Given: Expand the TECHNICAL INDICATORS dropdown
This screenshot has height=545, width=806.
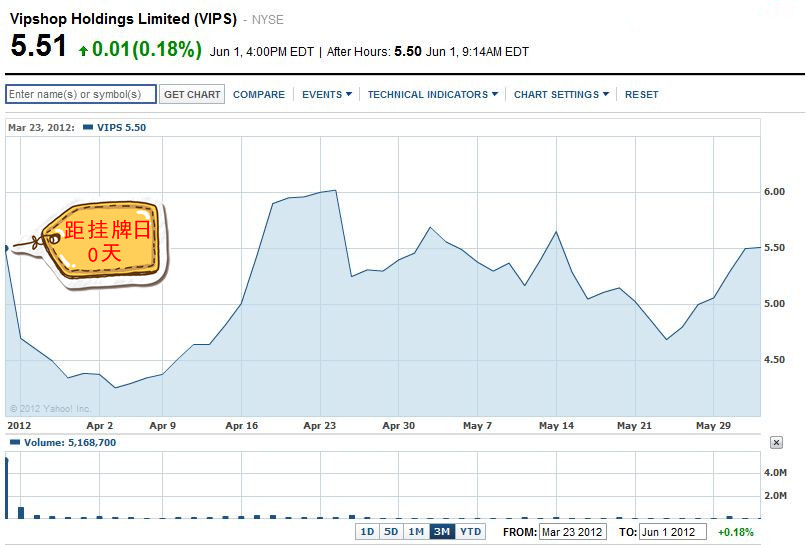Looking at the screenshot, I should 433,95.
